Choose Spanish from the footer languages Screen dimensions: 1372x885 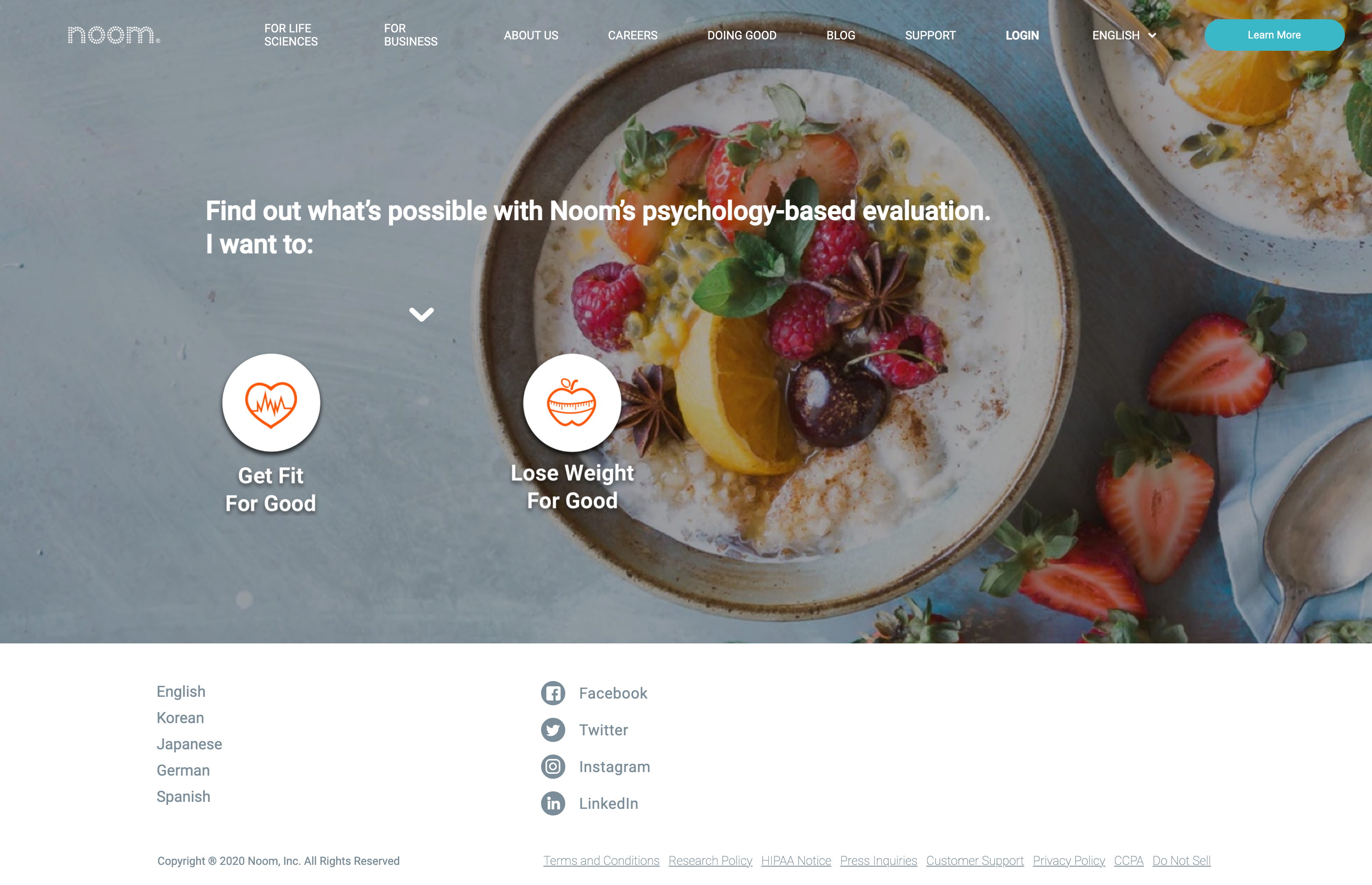pyautogui.click(x=183, y=797)
